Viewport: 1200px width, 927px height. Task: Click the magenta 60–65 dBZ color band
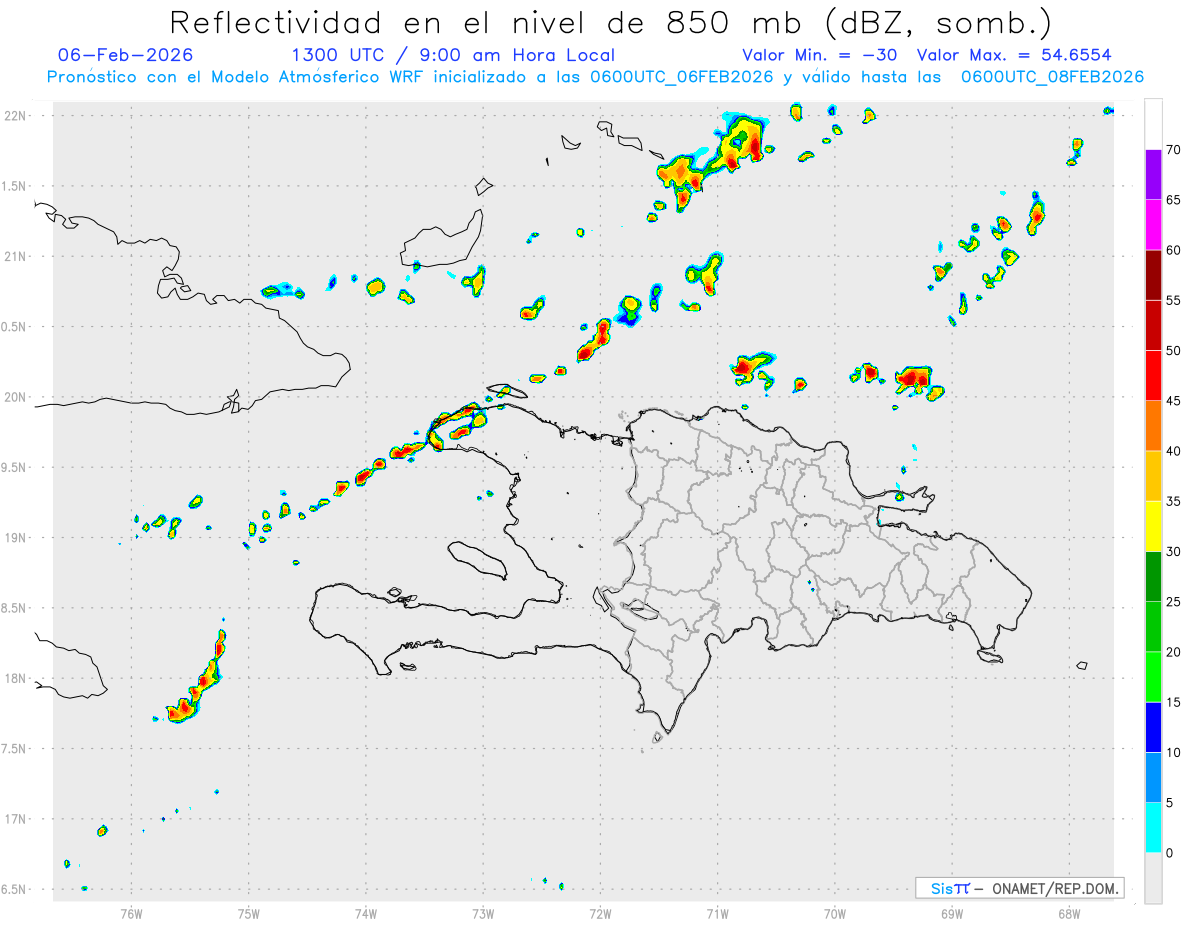click(1154, 224)
